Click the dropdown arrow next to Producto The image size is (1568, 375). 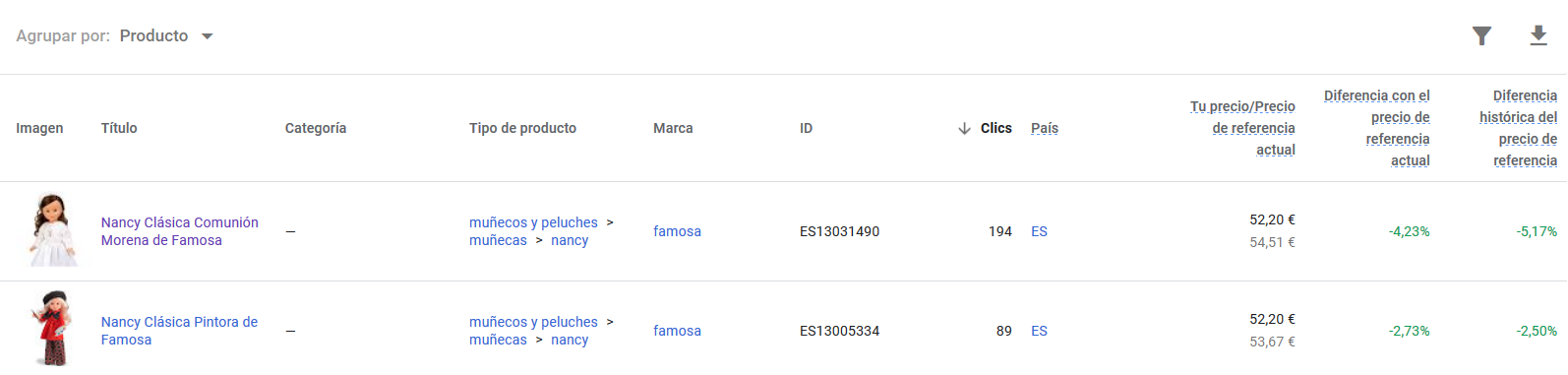point(207,36)
